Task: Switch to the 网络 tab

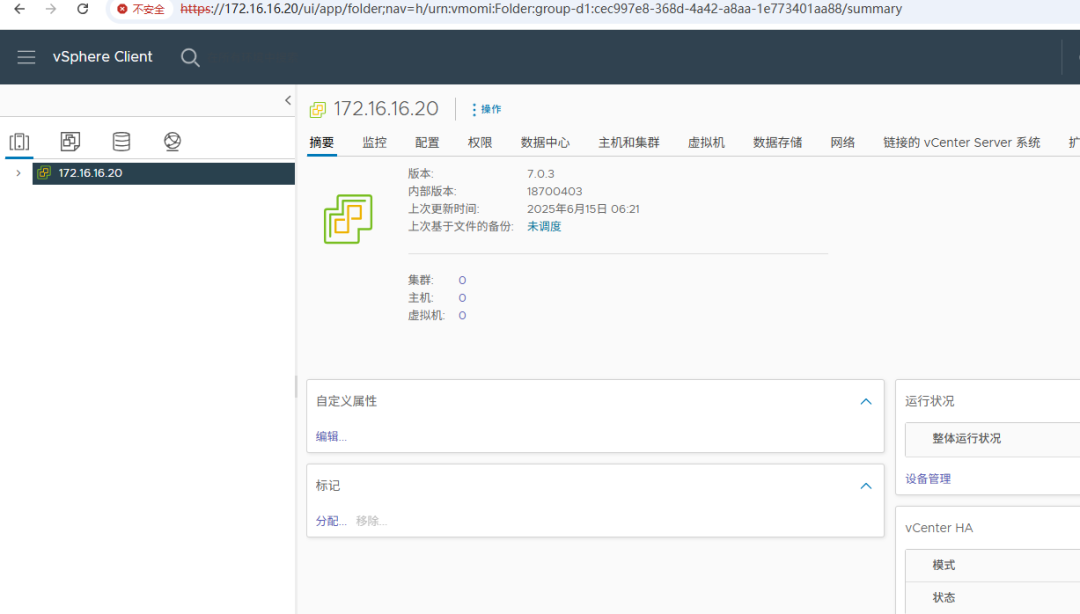Action: [843, 143]
